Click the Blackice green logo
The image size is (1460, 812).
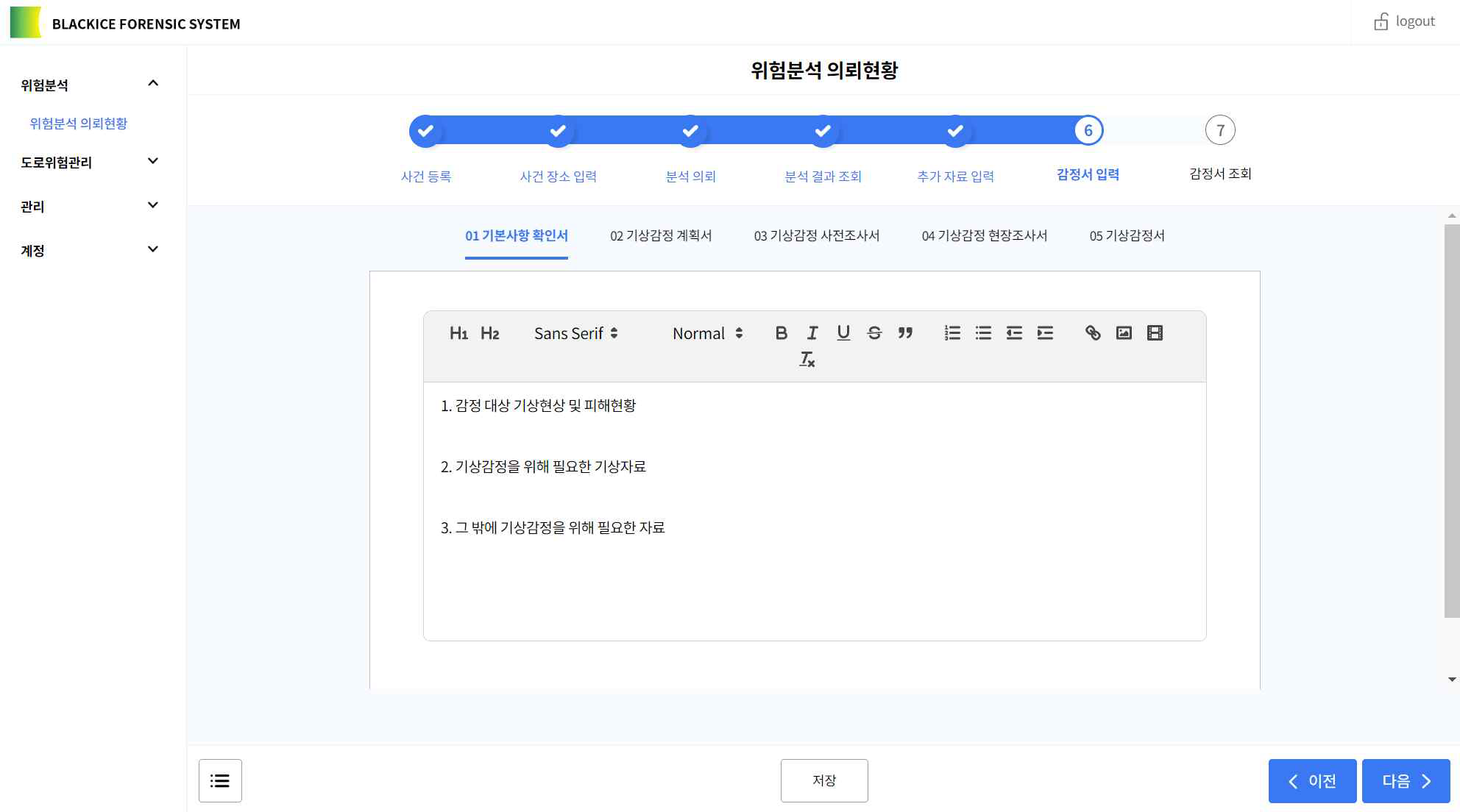[26, 23]
